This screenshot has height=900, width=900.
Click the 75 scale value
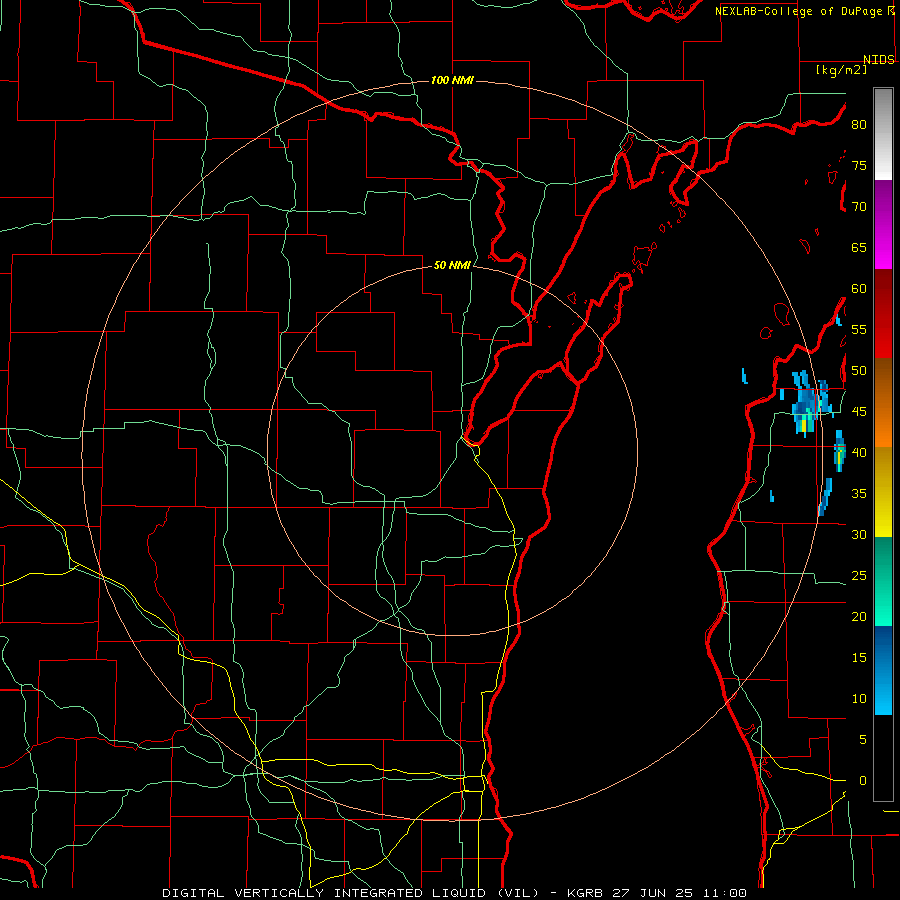[x=859, y=165]
